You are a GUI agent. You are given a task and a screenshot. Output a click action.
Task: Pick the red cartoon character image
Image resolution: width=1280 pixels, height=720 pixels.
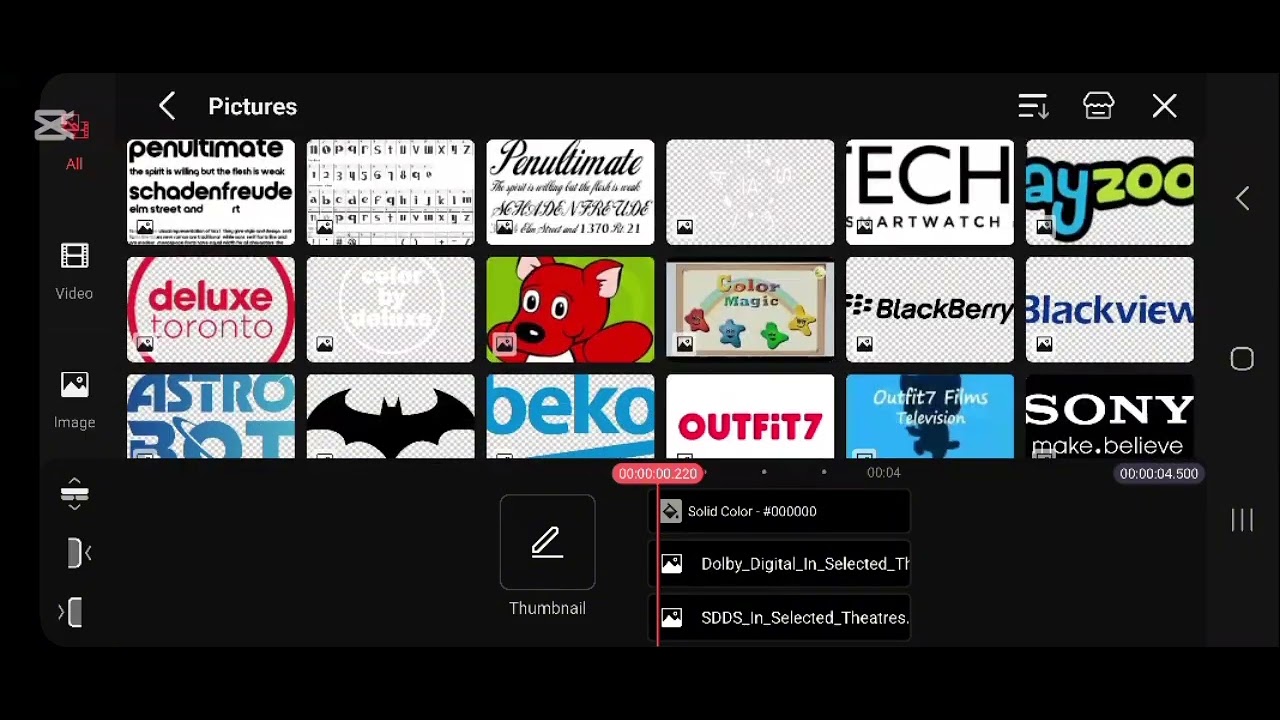pos(570,310)
